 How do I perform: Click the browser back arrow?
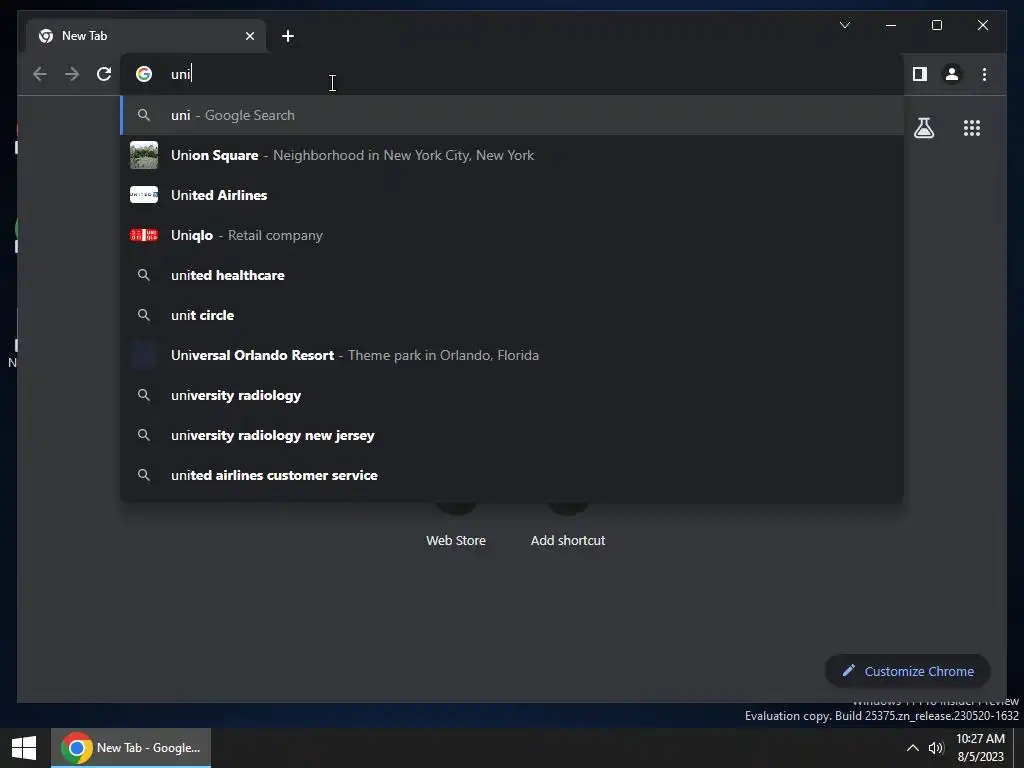[x=40, y=74]
